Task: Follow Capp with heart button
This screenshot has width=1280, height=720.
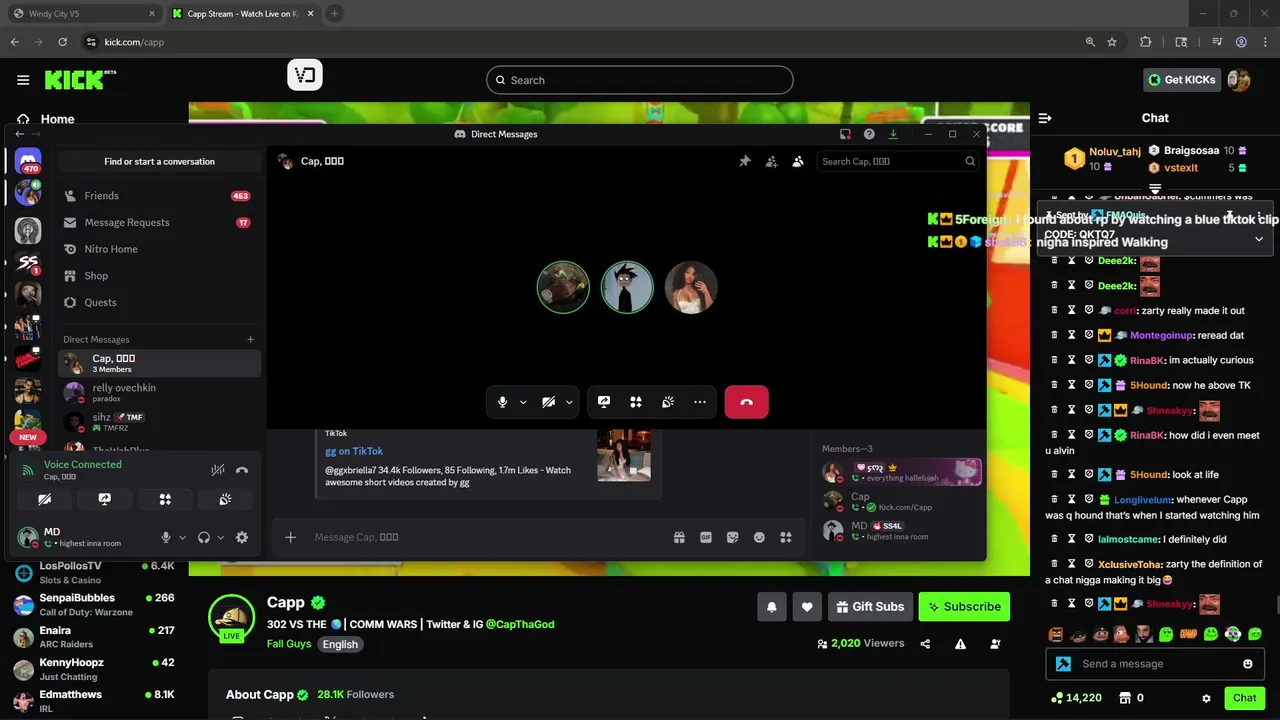Action: (807, 606)
